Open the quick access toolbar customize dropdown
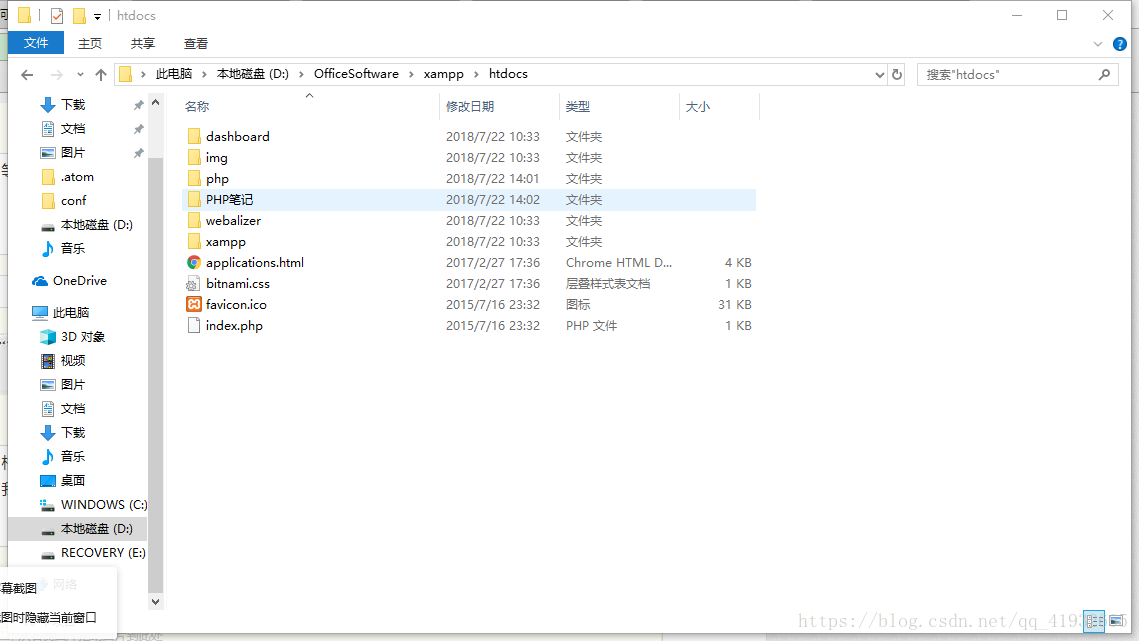Image resolution: width=1139 pixels, height=641 pixels. click(97, 16)
